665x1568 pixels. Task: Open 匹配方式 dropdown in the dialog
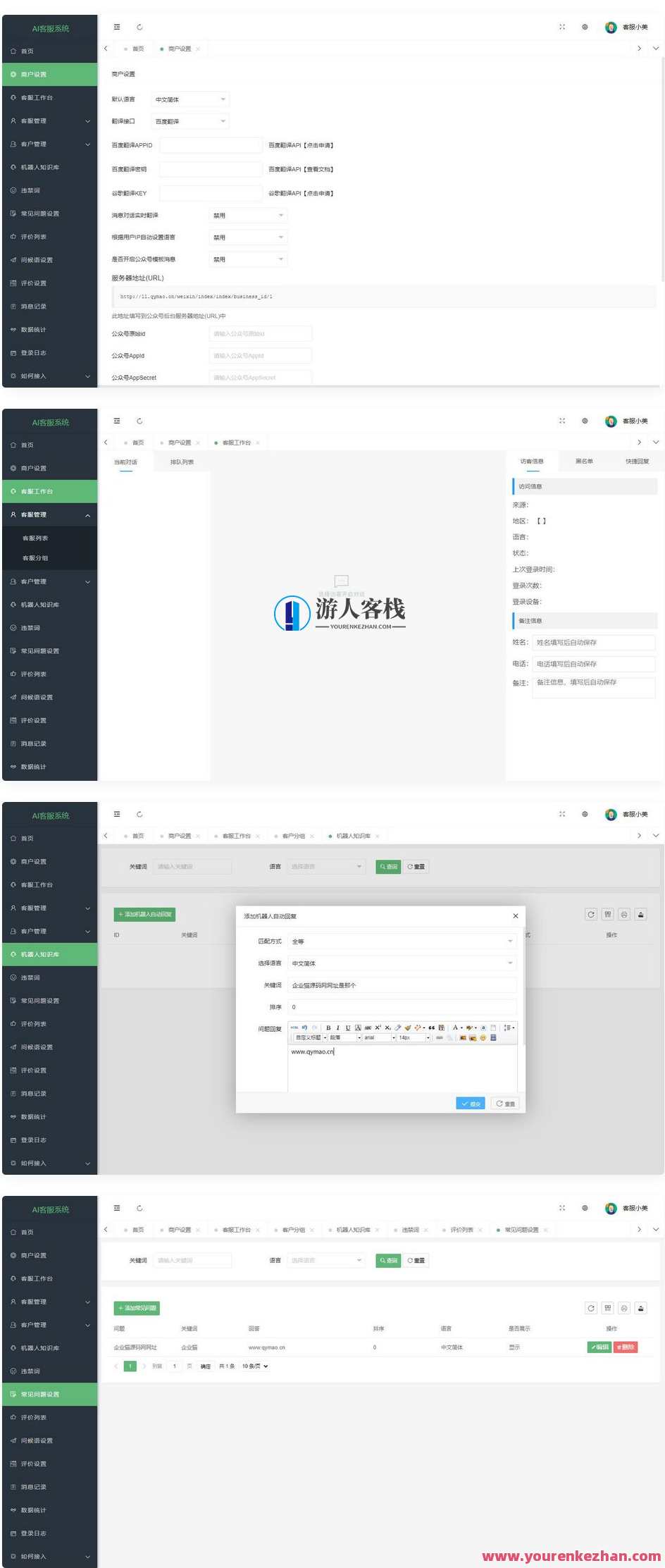click(x=402, y=941)
